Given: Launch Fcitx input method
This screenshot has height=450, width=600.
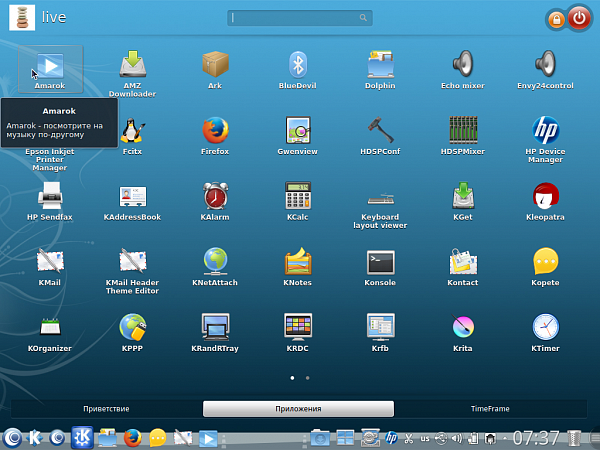Looking at the screenshot, I should tap(132, 135).
